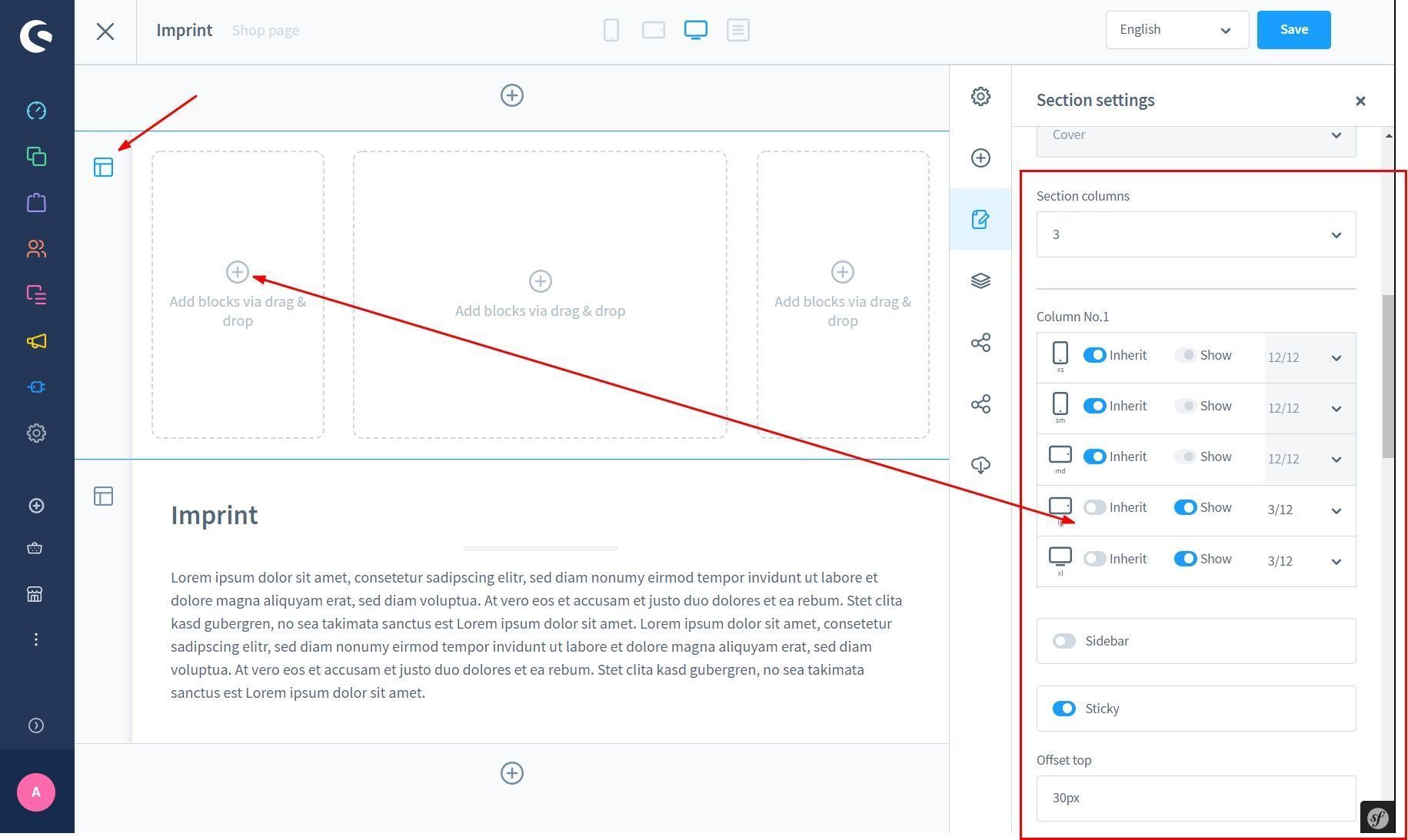Viewport: 1408px width, 840px height.
Task: Add a section above using top plus button
Action: 512,95
